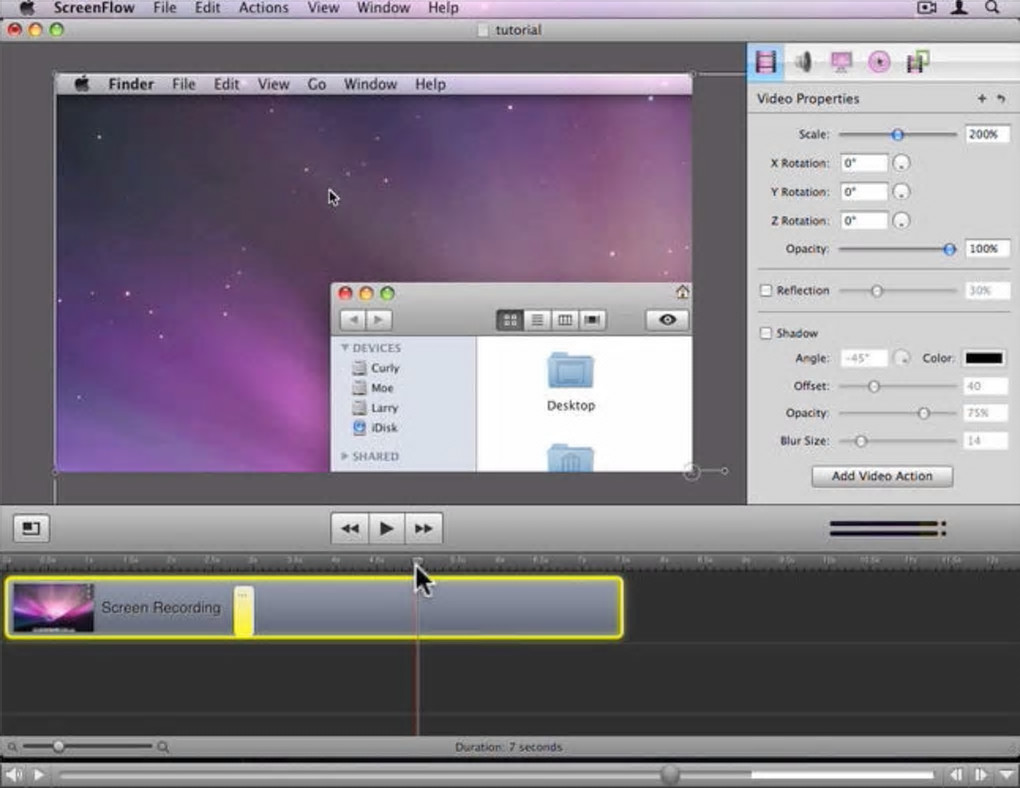Screen dimensions: 1020x788
Task: Click the player bar play button
Action: 39,774
